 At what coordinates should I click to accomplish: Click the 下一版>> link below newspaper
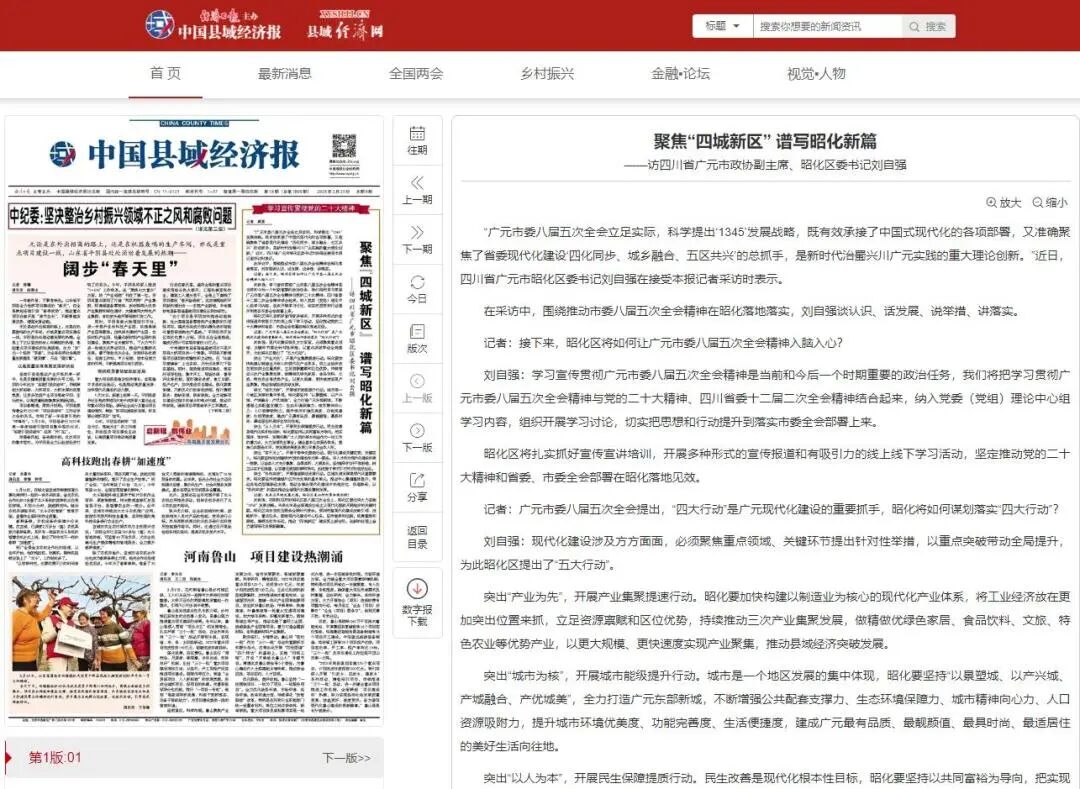346,758
